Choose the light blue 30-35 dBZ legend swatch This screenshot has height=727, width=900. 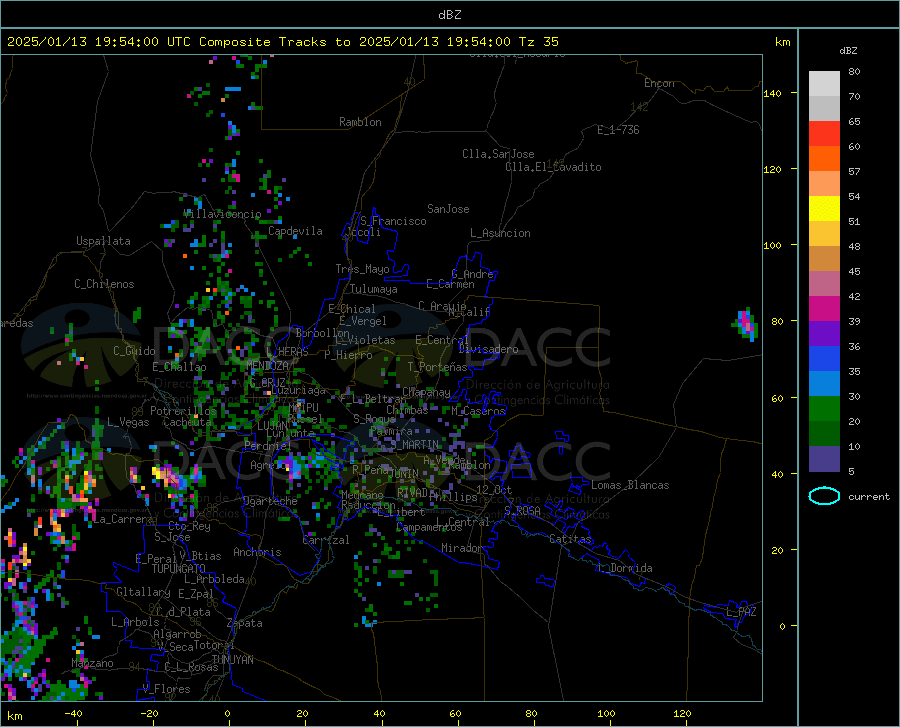pyautogui.click(x=824, y=384)
